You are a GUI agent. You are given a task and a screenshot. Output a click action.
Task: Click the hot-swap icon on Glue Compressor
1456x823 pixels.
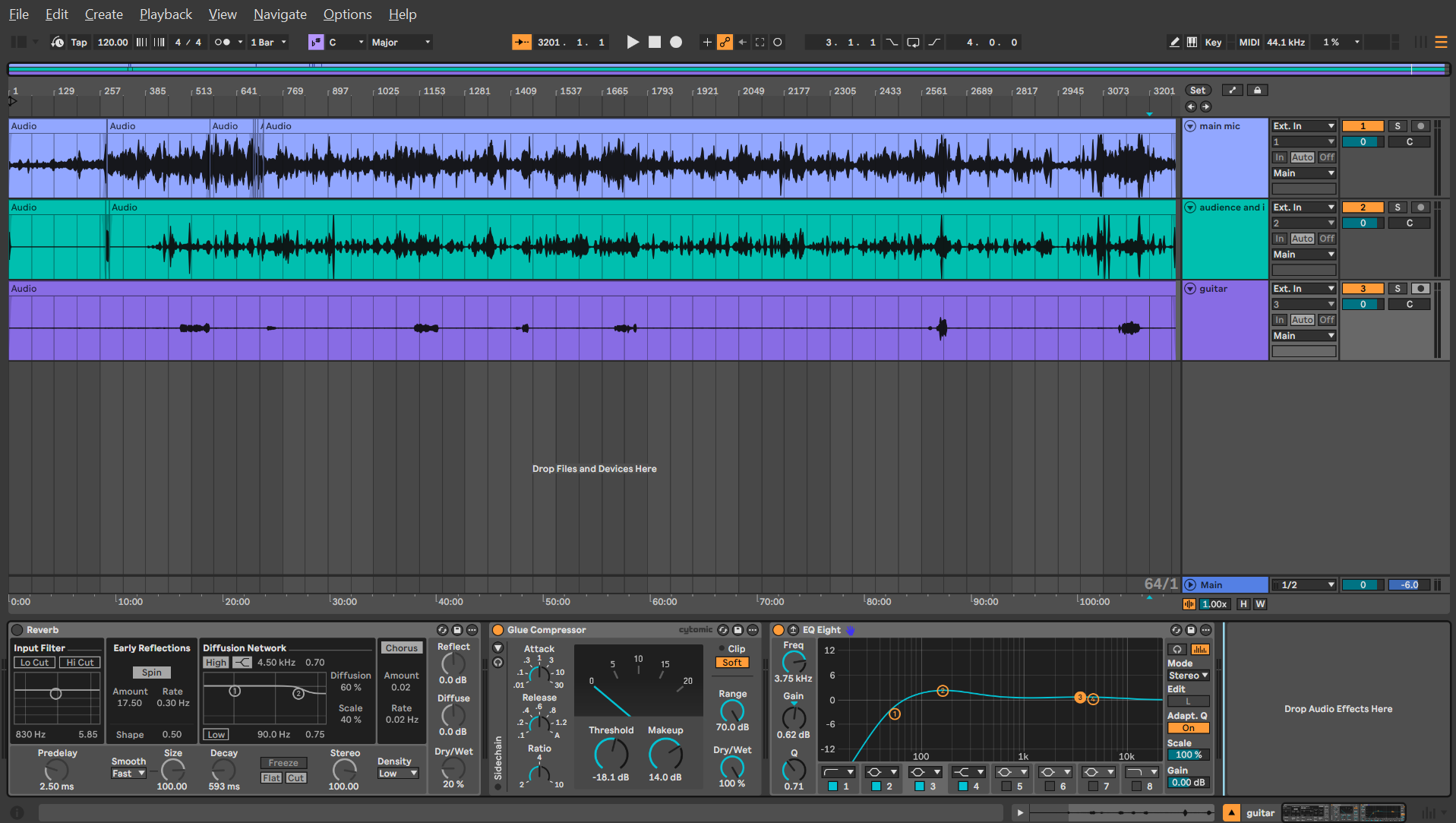[x=722, y=630]
